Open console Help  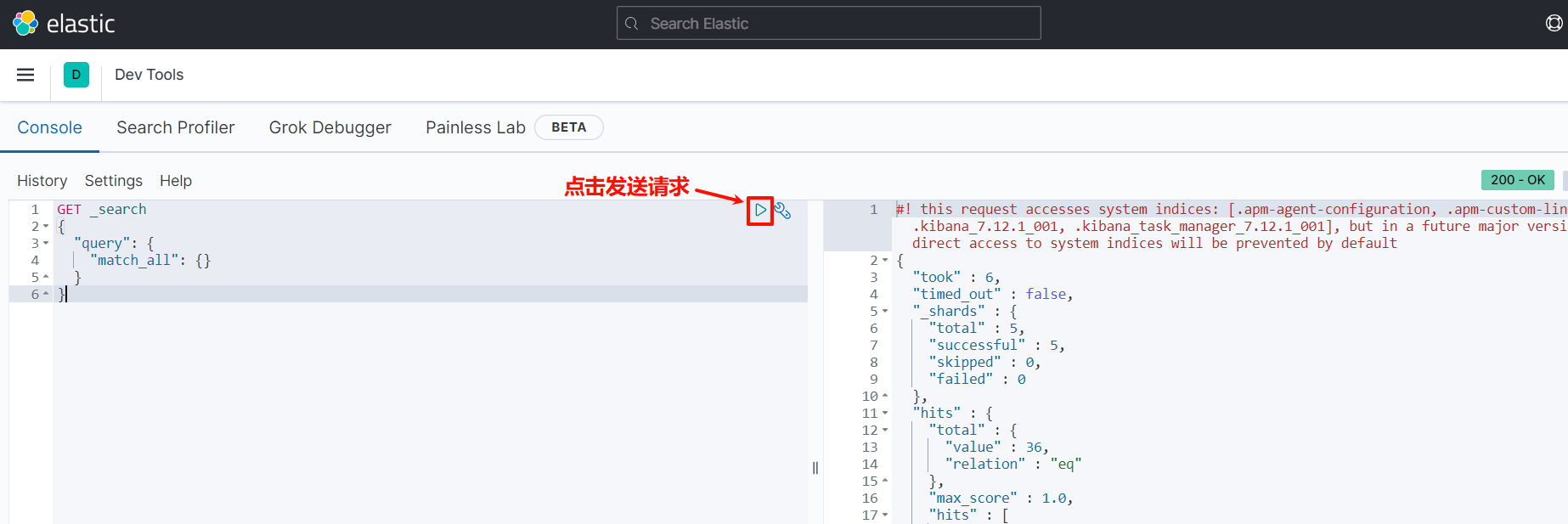coord(176,181)
